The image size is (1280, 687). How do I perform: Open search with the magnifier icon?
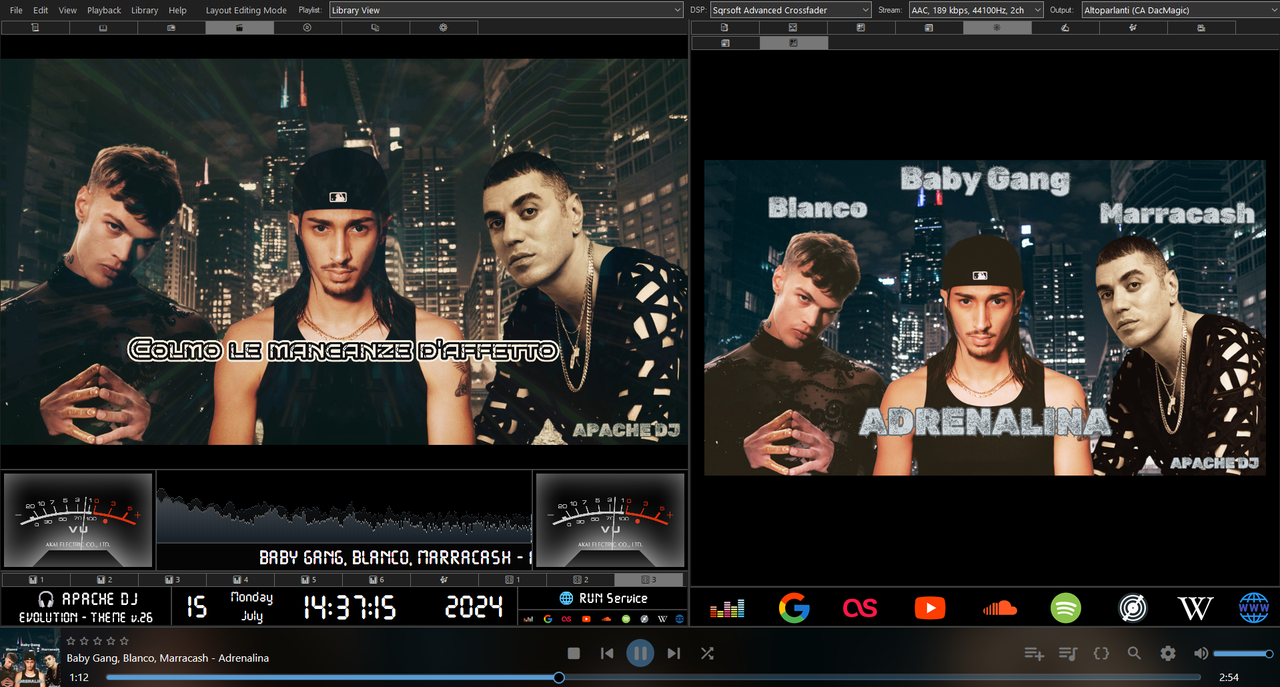click(x=1134, y=653)
